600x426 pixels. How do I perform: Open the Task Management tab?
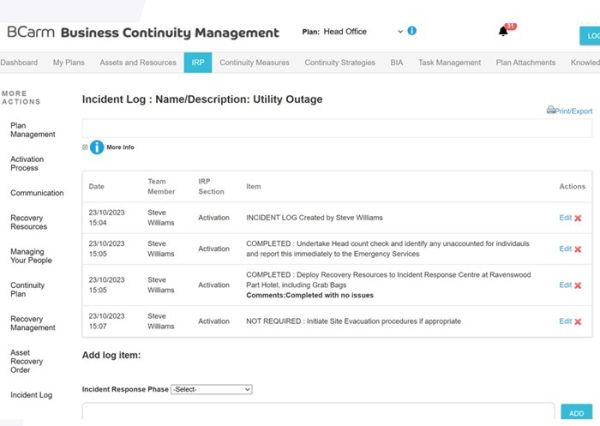pos(449,62)
